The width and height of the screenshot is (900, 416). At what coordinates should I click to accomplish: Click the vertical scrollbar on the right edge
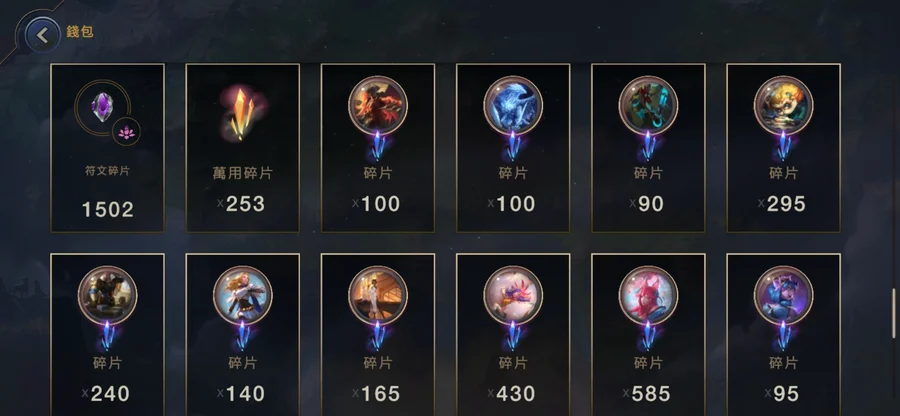pyautogui.click(x=893, y=313)
